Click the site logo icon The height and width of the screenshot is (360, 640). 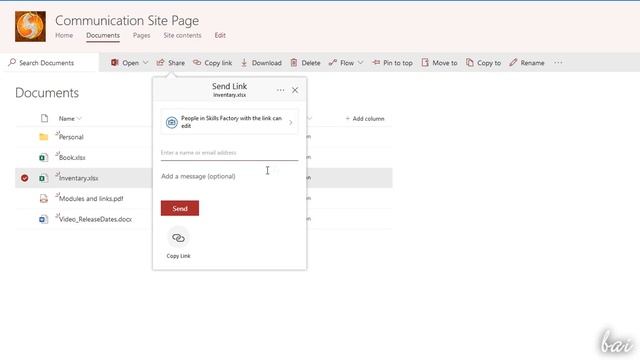click(x=30, y=27)
